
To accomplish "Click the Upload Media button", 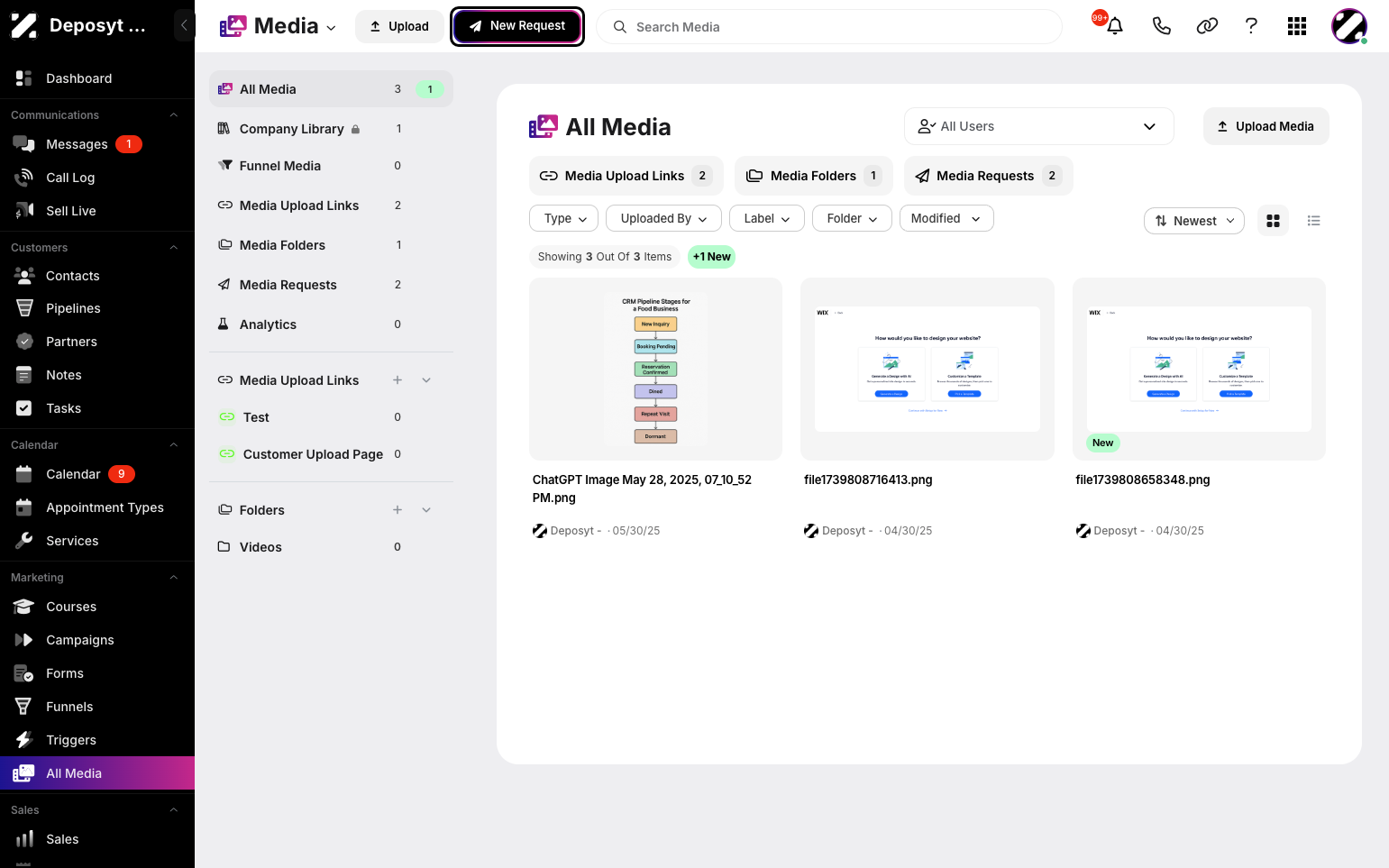I will [1266, 126].
